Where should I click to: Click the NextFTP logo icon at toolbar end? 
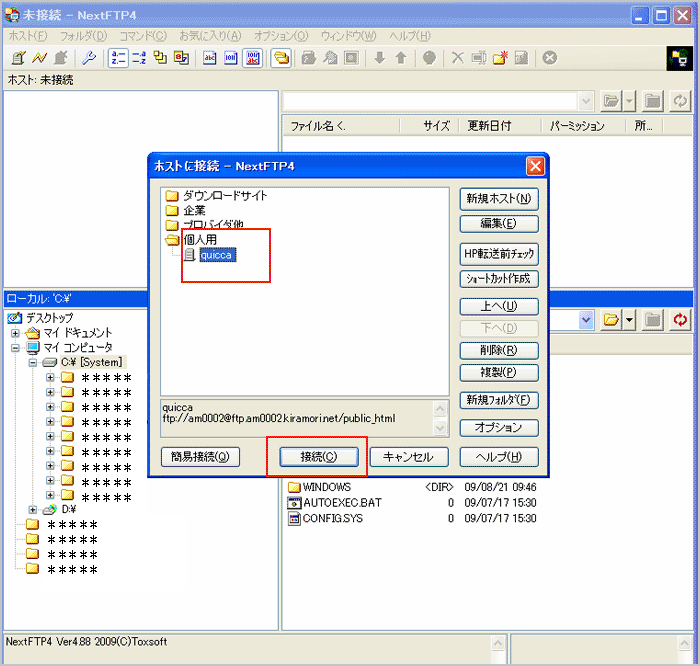(x=679, y=58)
